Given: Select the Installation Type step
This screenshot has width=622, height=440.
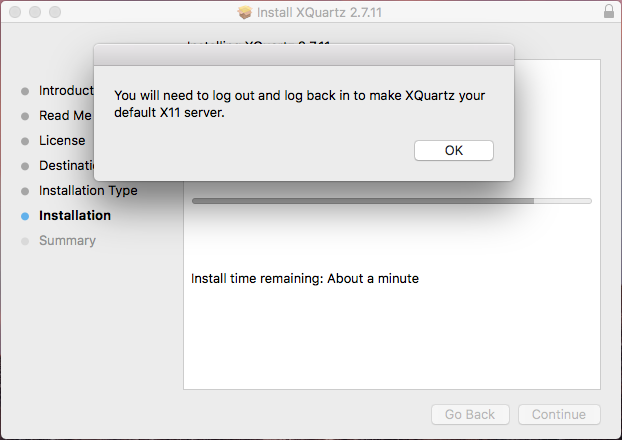Looking at the screenshot, I should (x=88, y=190).
